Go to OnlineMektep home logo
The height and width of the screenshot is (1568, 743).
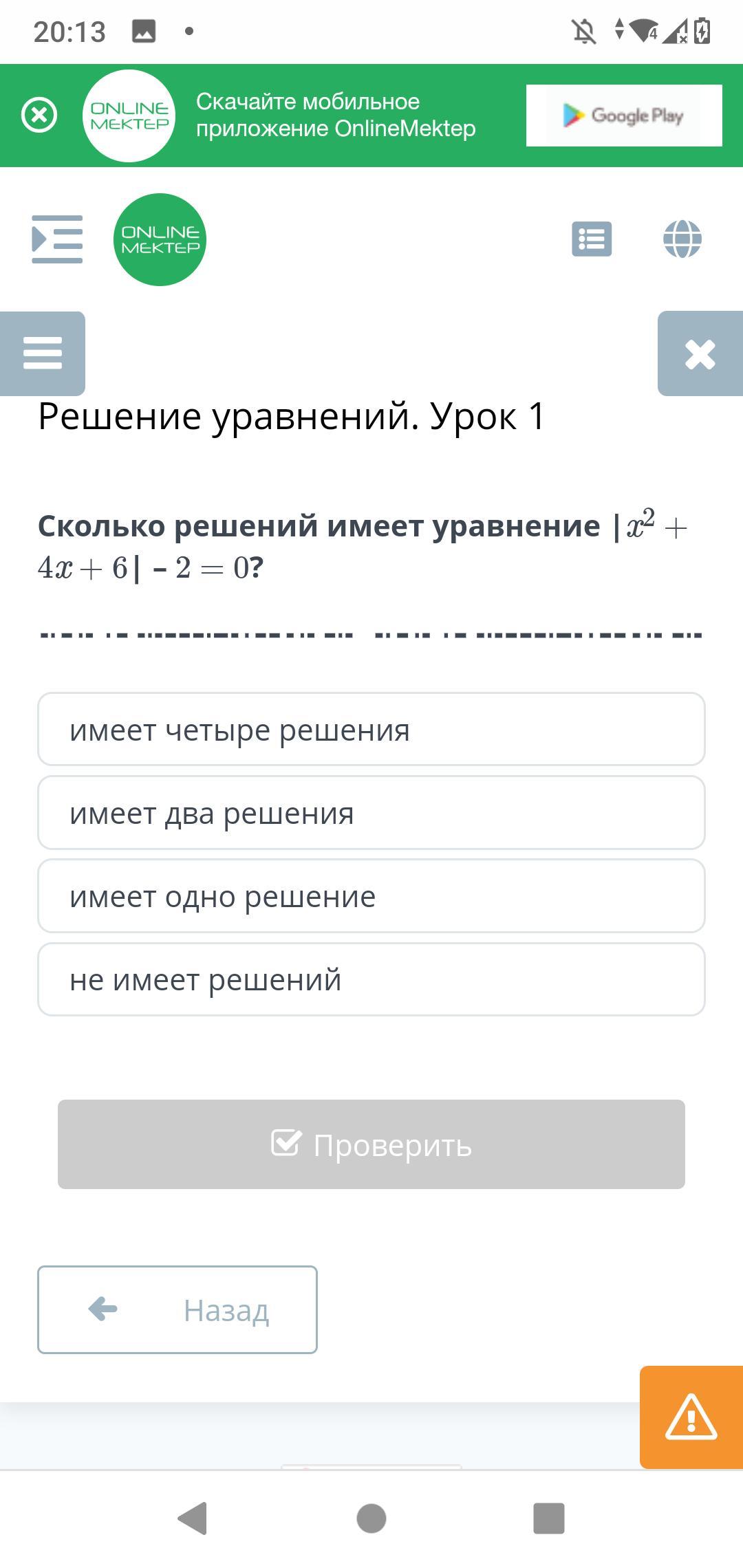(160, 239)
